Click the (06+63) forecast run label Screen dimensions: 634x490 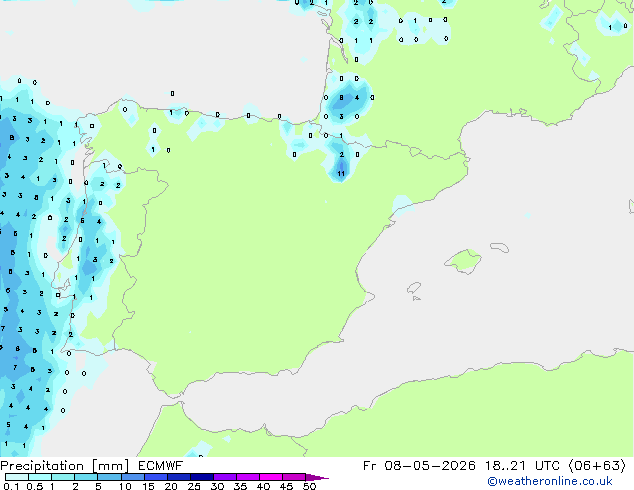(x=597, y=466)
